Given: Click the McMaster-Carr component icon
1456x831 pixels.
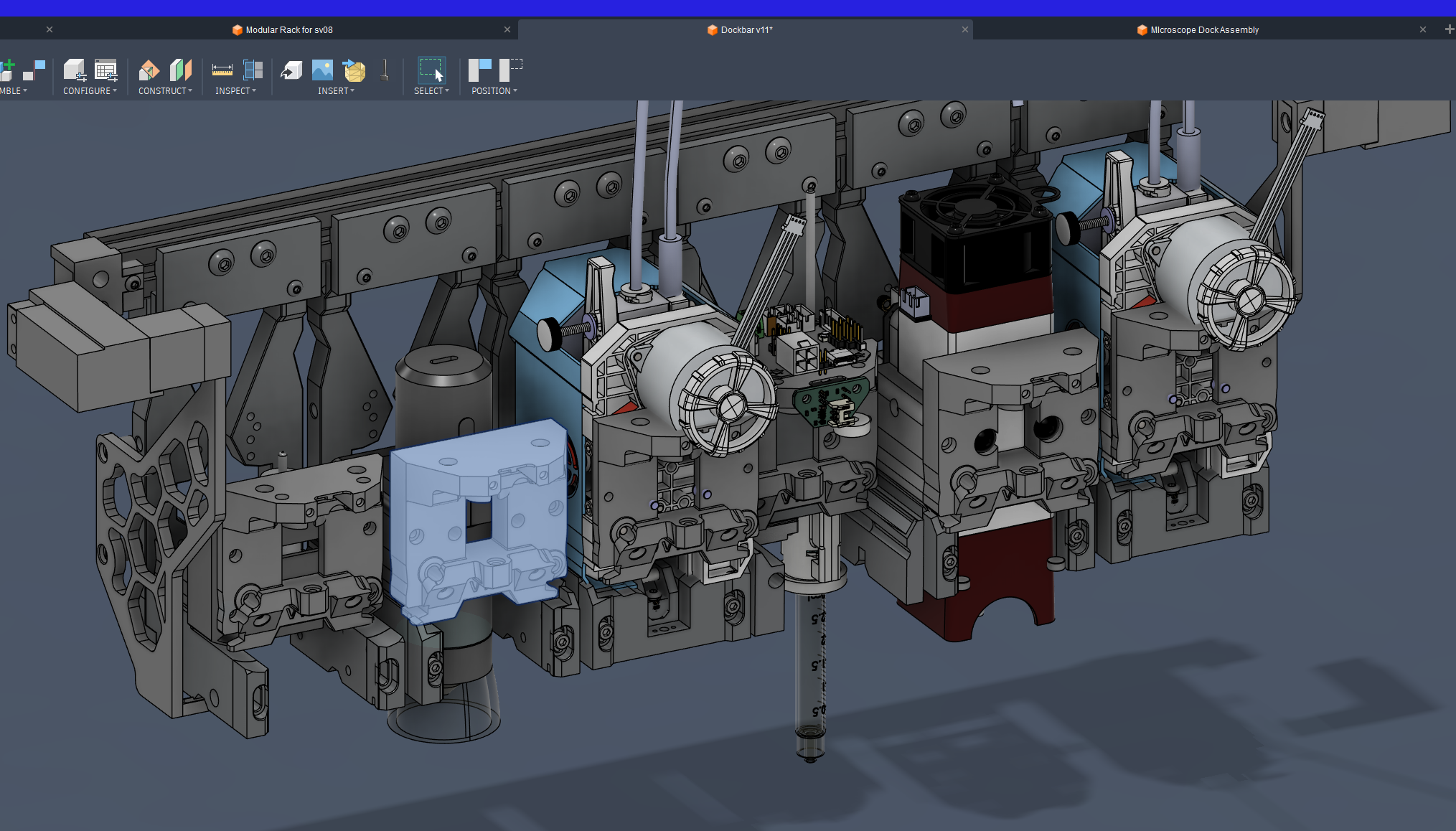Looking at the screenshot, I should (385, 70).
